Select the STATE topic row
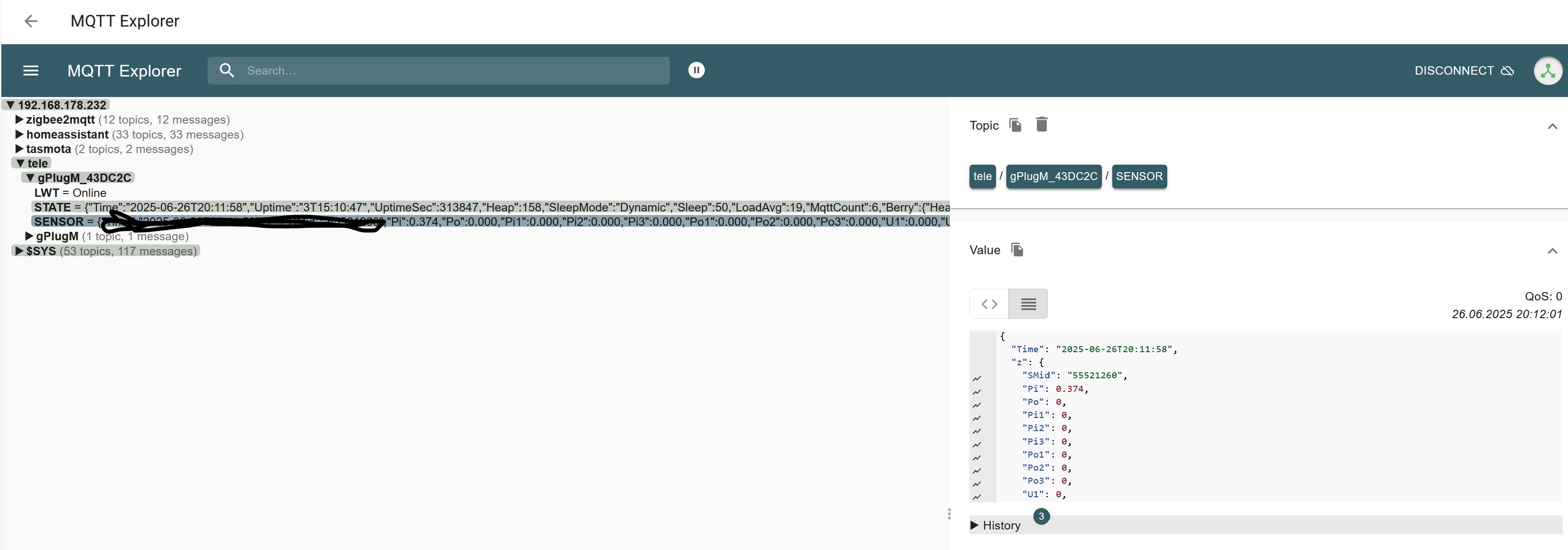Screen dimensions: 1568x550 (53, 208)
